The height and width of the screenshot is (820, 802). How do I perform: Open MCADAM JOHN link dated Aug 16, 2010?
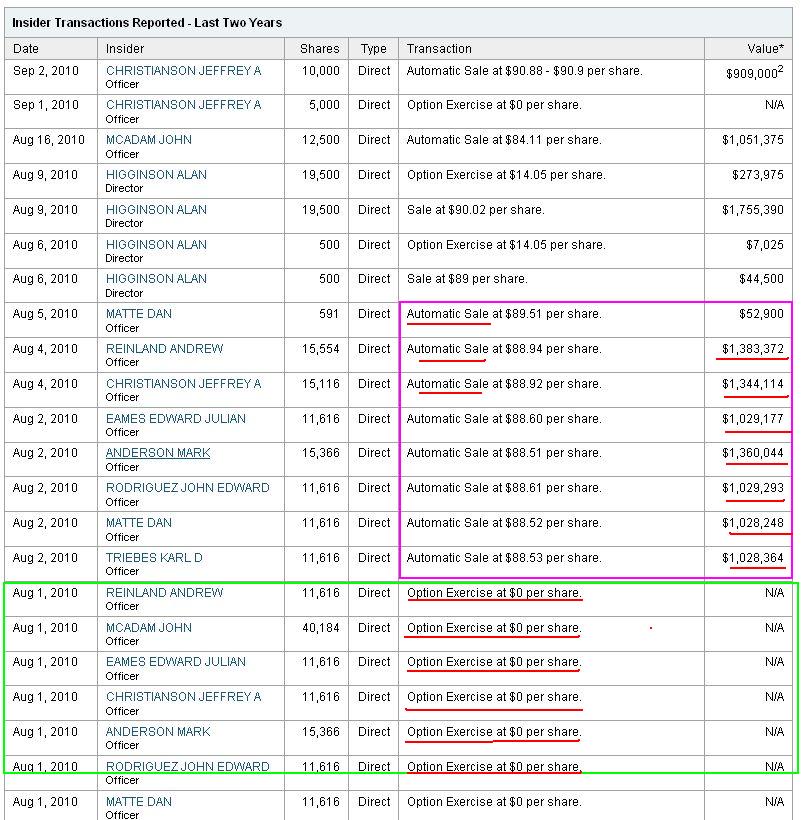149,140
